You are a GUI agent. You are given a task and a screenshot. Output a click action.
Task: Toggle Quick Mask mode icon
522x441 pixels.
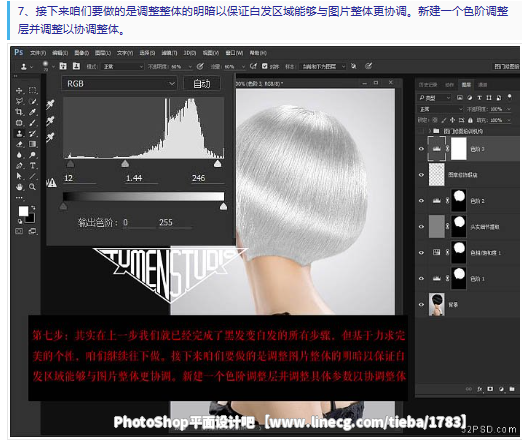19,231
